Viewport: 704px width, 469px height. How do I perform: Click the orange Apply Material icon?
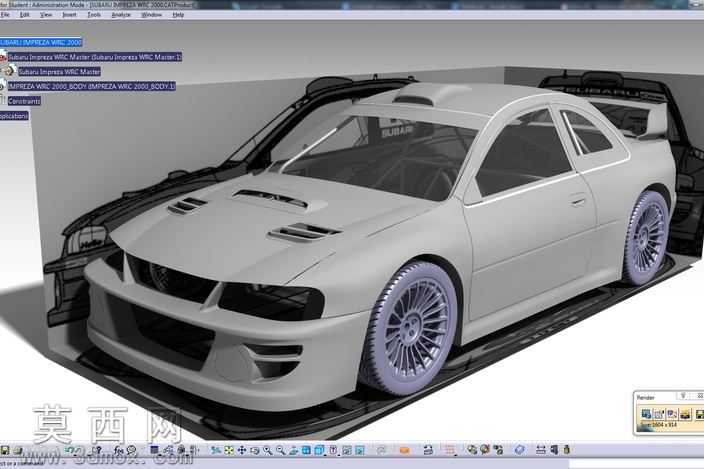point(405,450)
